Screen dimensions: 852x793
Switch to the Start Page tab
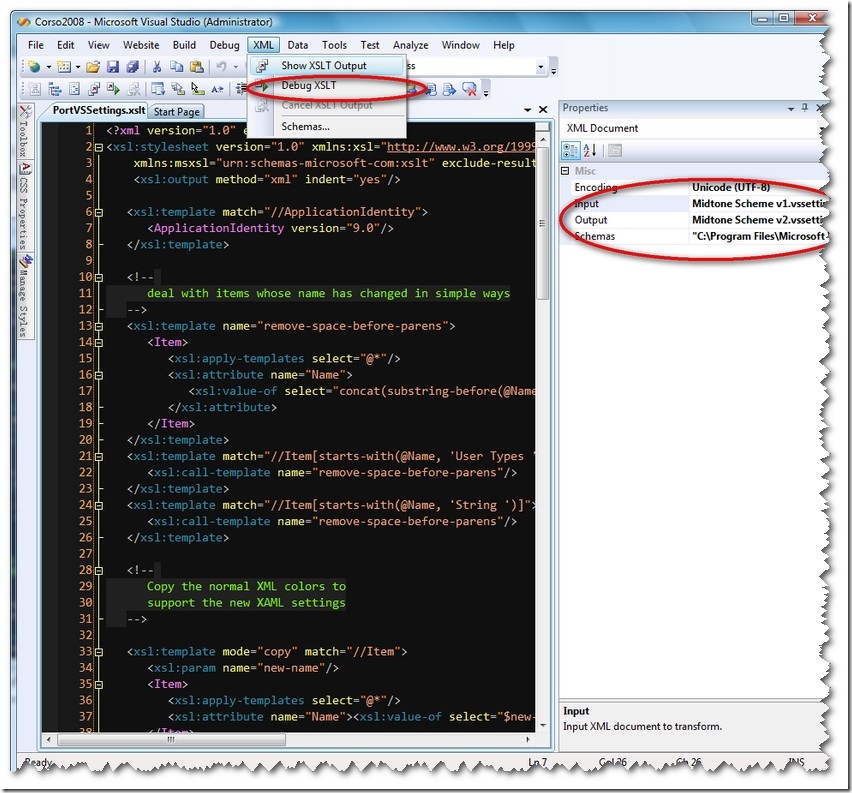point(177,111)
